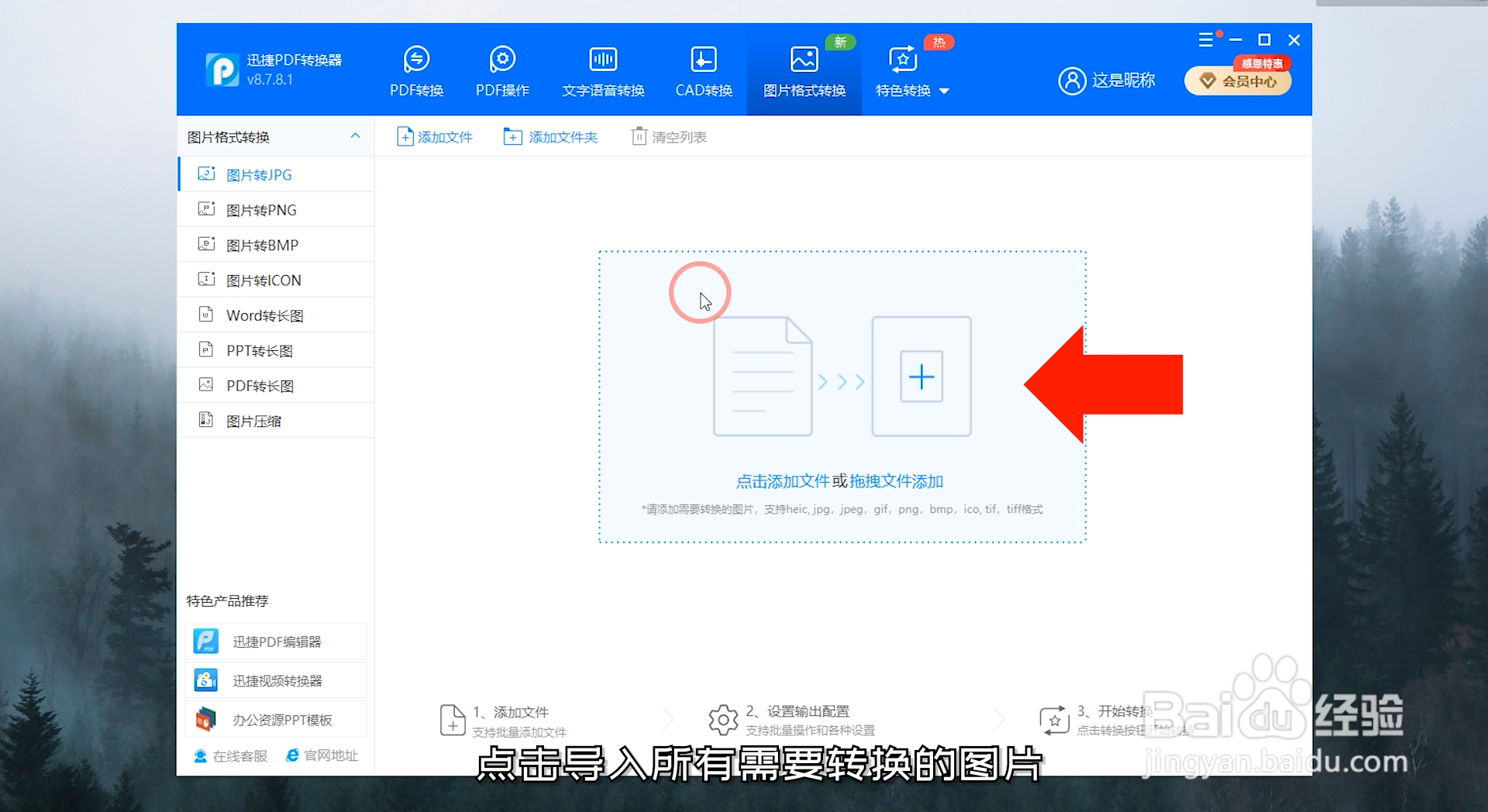
Task: Click the user profile avatar icon
Action: (x=1072, y=81)
